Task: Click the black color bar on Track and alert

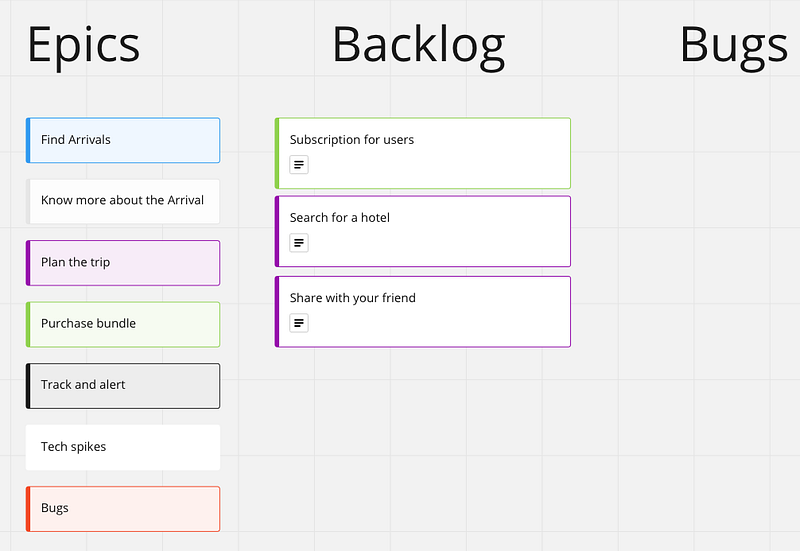Action: [28, 385]
